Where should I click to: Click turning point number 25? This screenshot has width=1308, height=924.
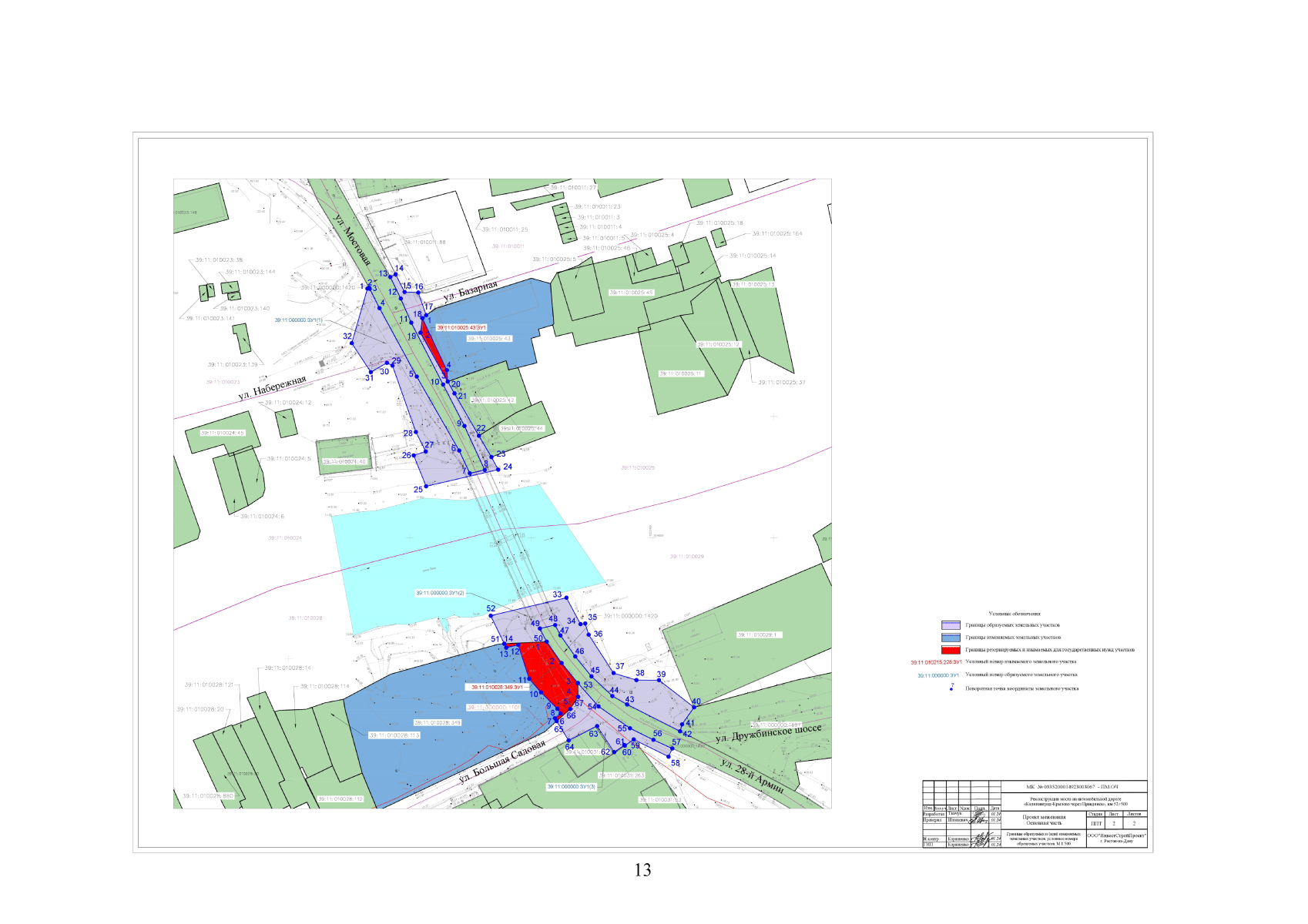point(418,489)
